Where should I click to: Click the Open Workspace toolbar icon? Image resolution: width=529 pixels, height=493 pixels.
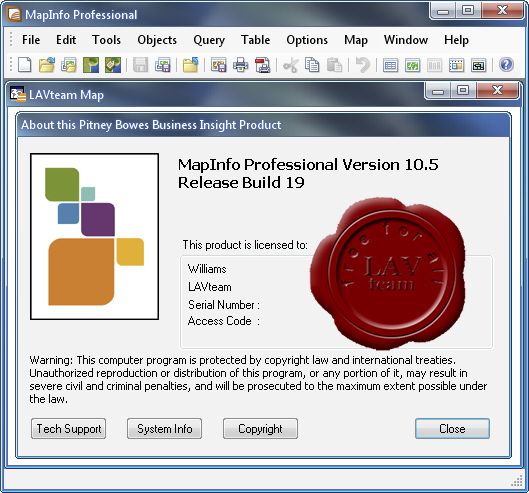point(69,64)
